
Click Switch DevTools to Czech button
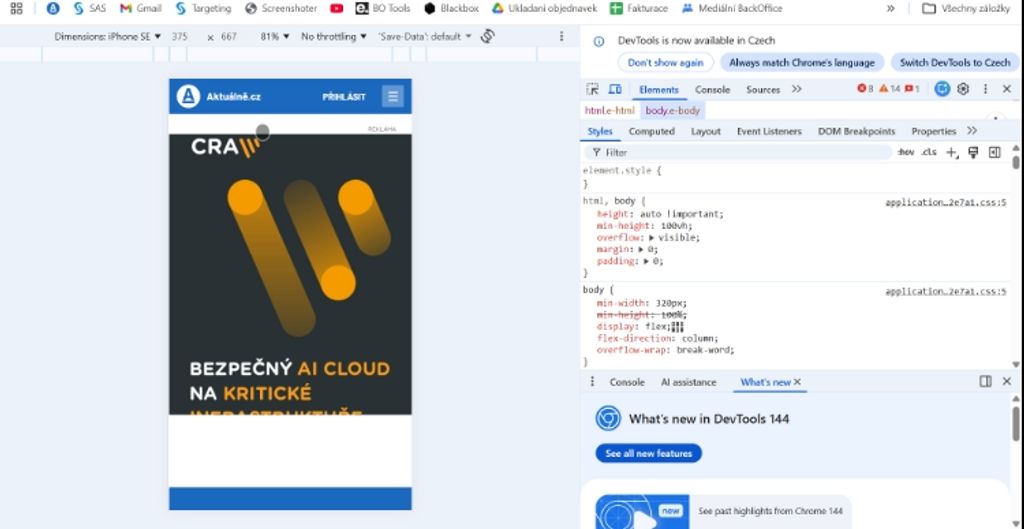tap(955, 62)
